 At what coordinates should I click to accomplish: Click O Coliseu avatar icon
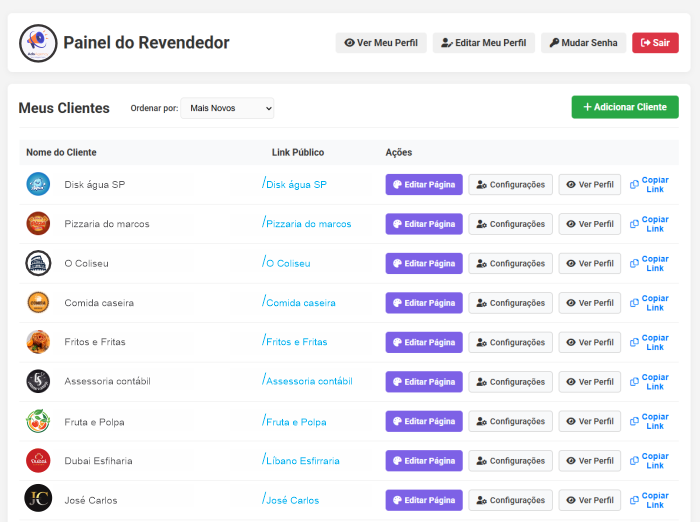point(38,263)
